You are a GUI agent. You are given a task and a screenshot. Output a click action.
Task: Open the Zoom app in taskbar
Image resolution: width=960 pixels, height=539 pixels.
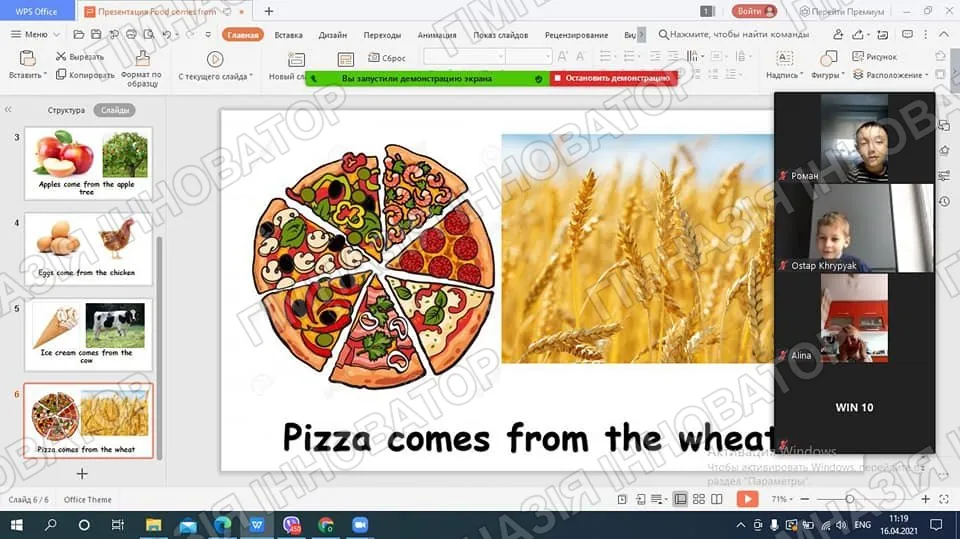coord(360,525)
